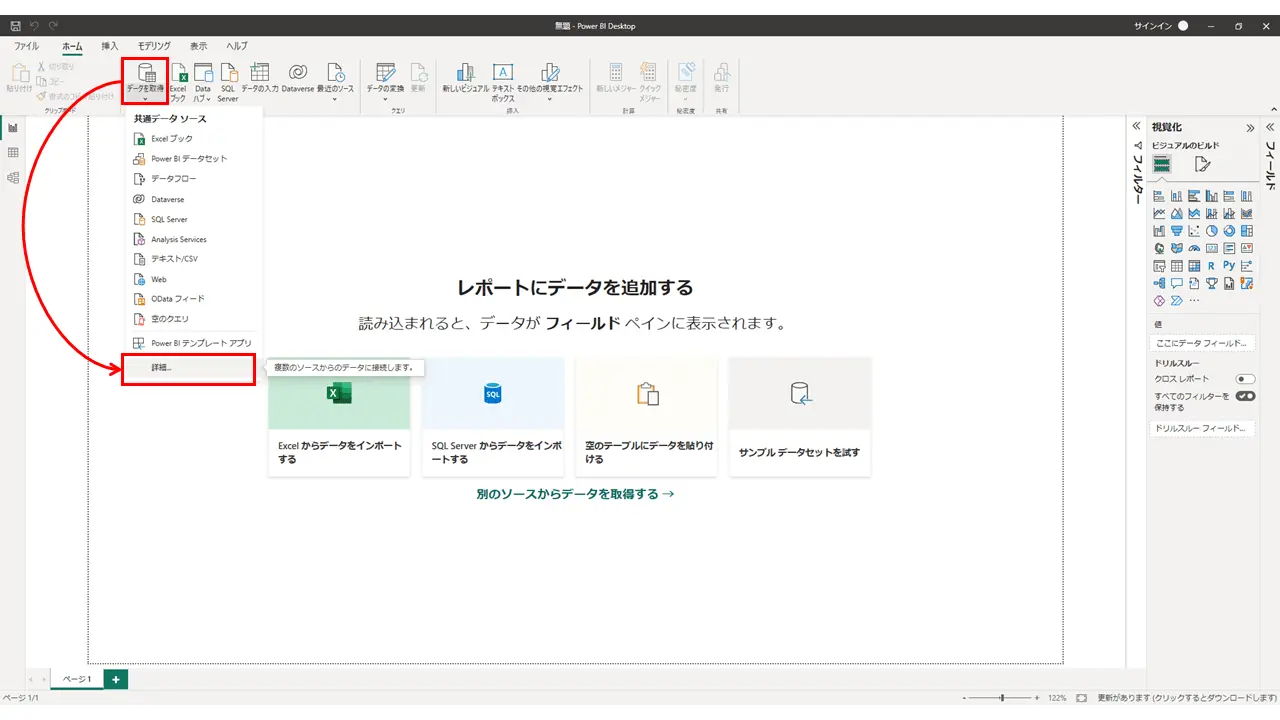
Task: Select the gauge visual icon
Action: tap(1194, 248)
